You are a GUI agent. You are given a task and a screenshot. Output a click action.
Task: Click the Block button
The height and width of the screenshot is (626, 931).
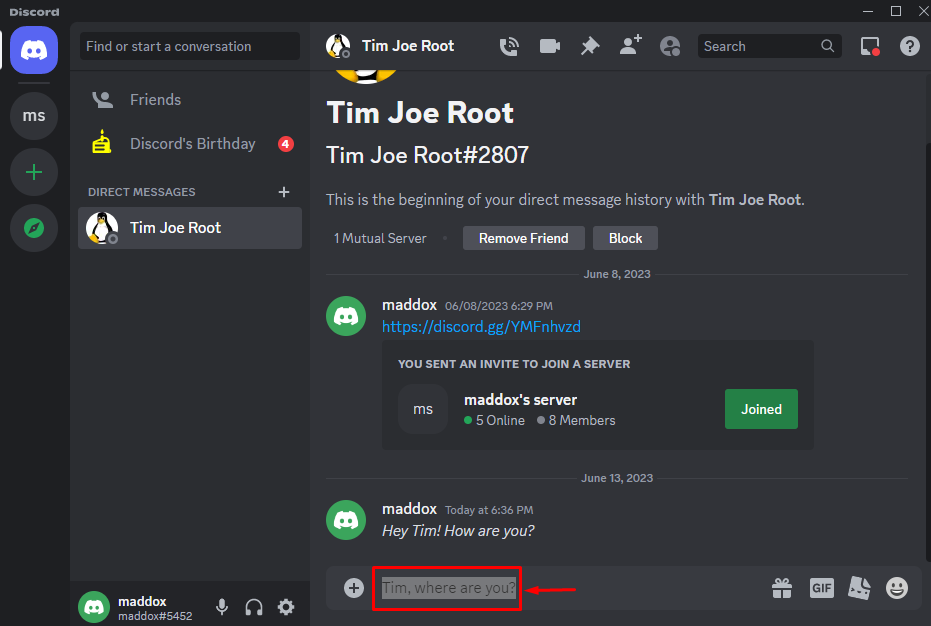[625, 238]
